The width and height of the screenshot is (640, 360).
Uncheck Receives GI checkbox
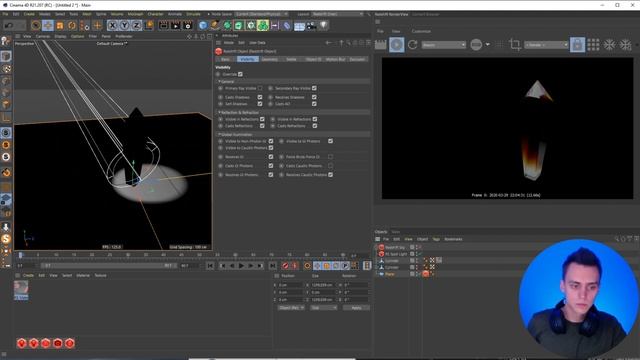[271, 157]
